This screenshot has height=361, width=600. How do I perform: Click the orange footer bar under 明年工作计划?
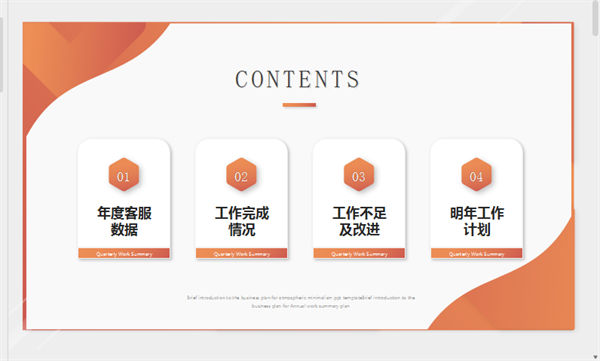477,253
